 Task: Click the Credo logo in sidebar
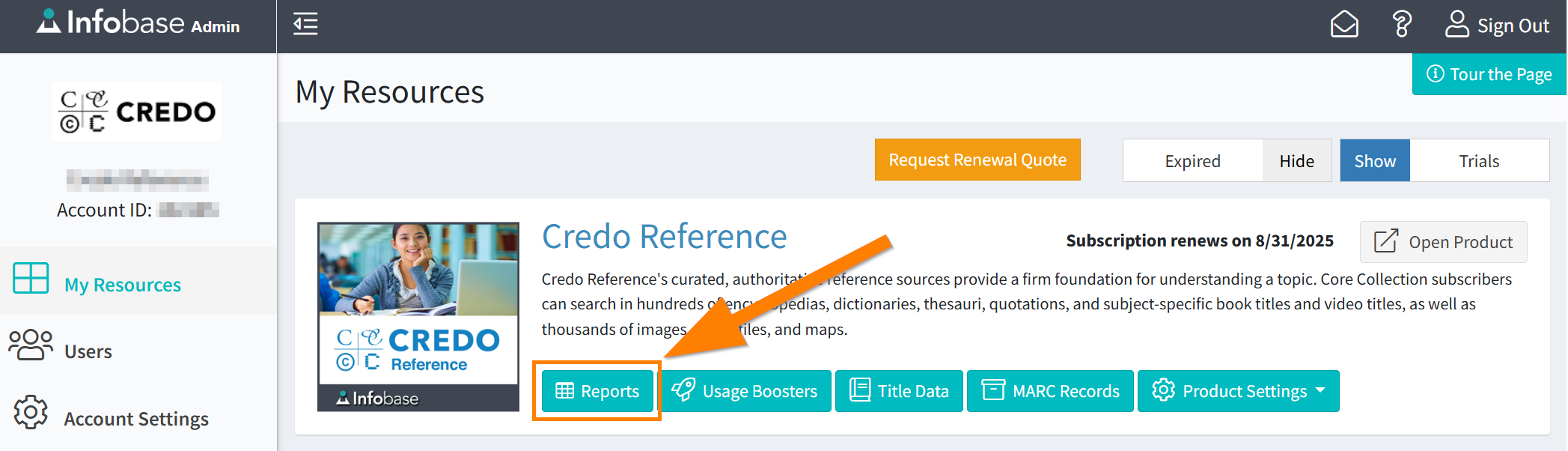(x=137, y=112)
